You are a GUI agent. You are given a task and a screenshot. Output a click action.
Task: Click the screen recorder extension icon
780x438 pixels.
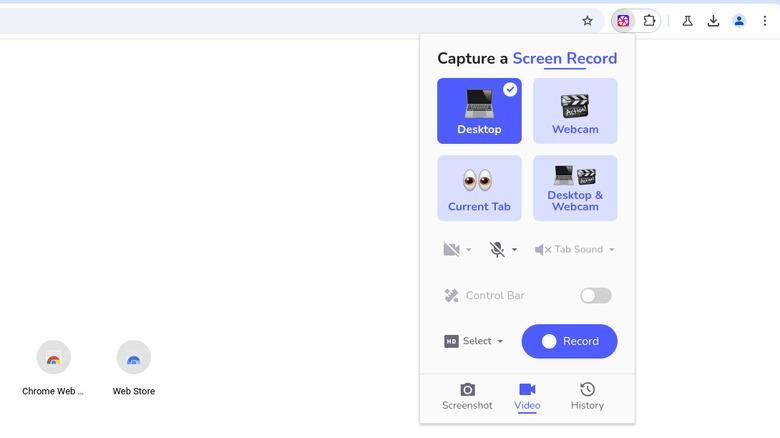[623, 21]
